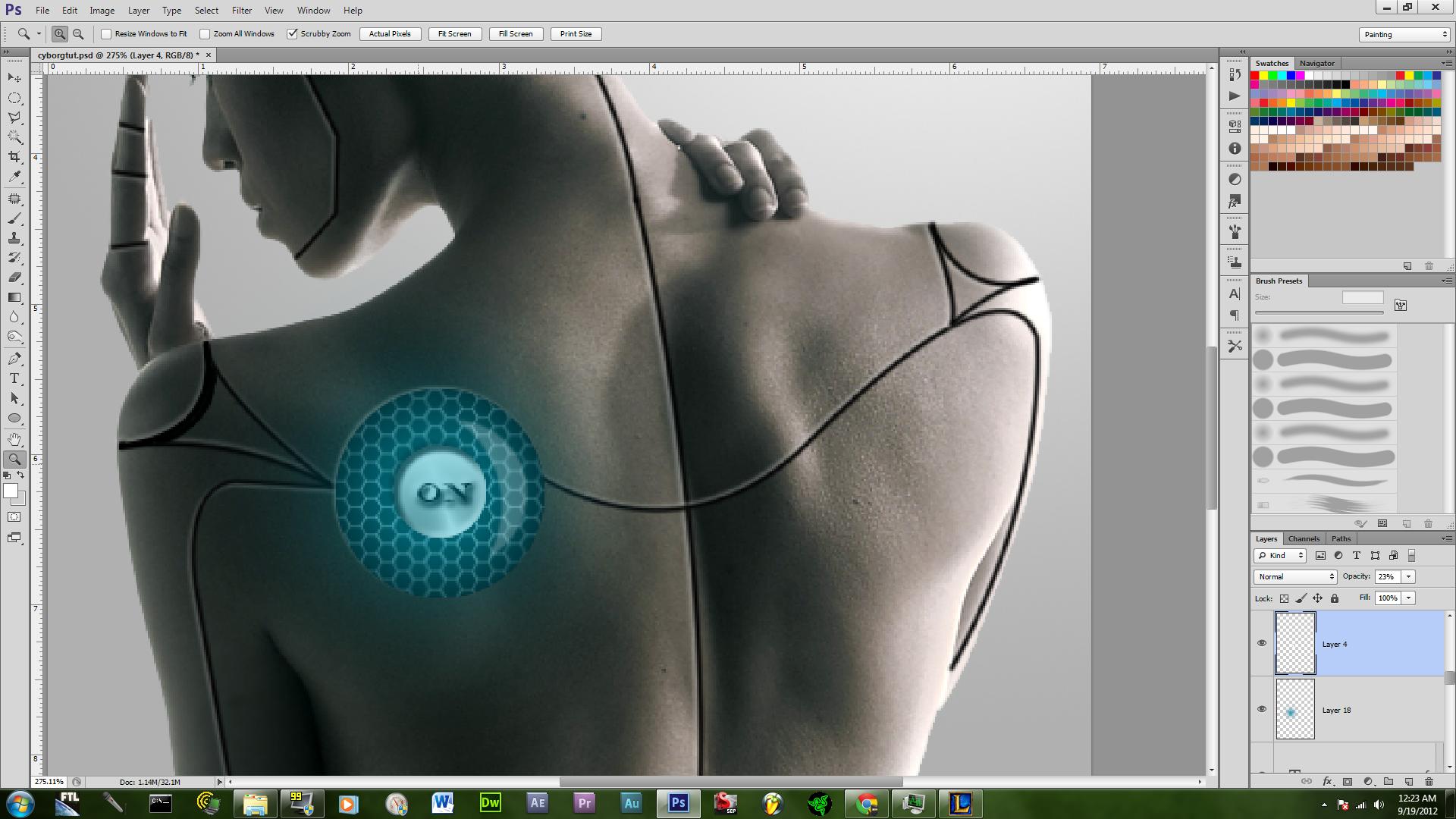Toggle lock image pixels brush icon
The width and height of the screenshot is (1456, 819).
click(1301, 598)
